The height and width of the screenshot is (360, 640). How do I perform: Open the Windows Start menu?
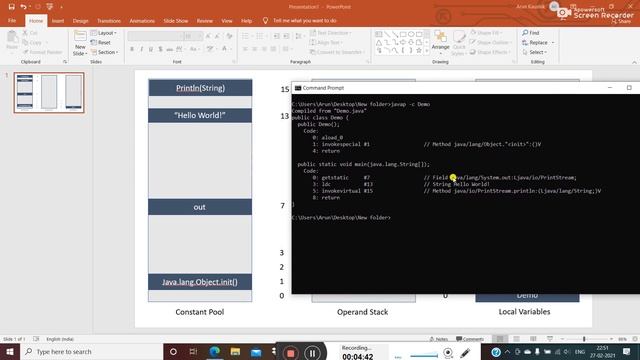click(10, 351)
